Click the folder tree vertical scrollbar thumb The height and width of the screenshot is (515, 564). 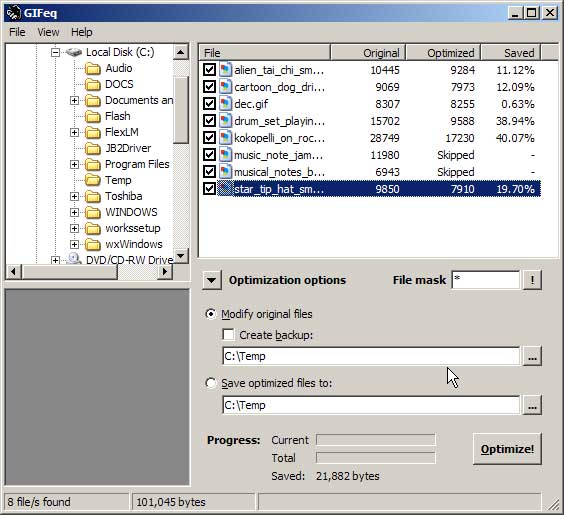click(x=181, y=110)
